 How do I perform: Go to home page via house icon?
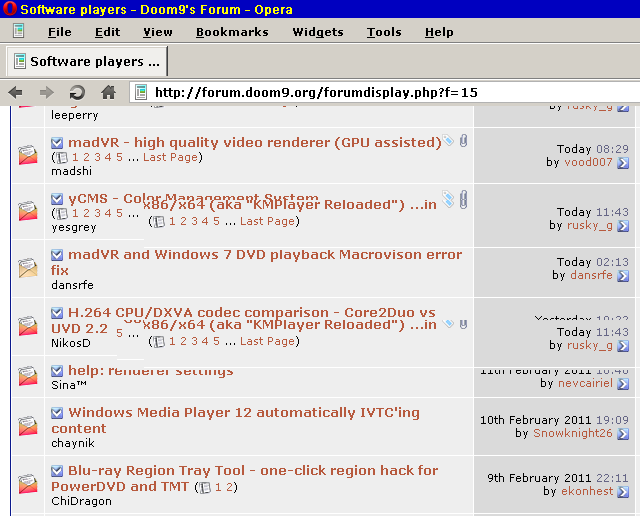[x=109, y=92]
